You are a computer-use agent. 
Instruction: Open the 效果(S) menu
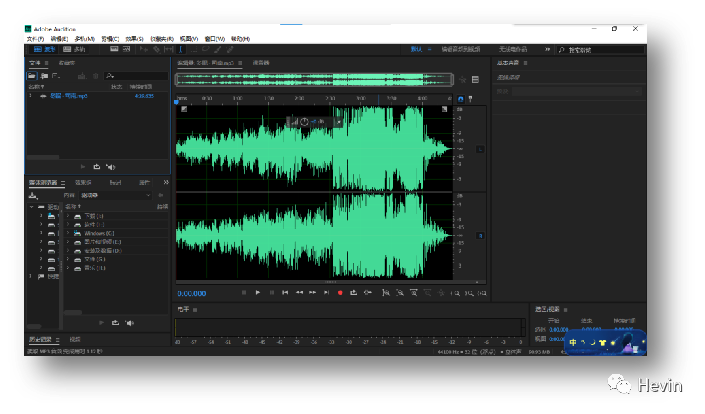pyautogui.click(x=134, y=39)
